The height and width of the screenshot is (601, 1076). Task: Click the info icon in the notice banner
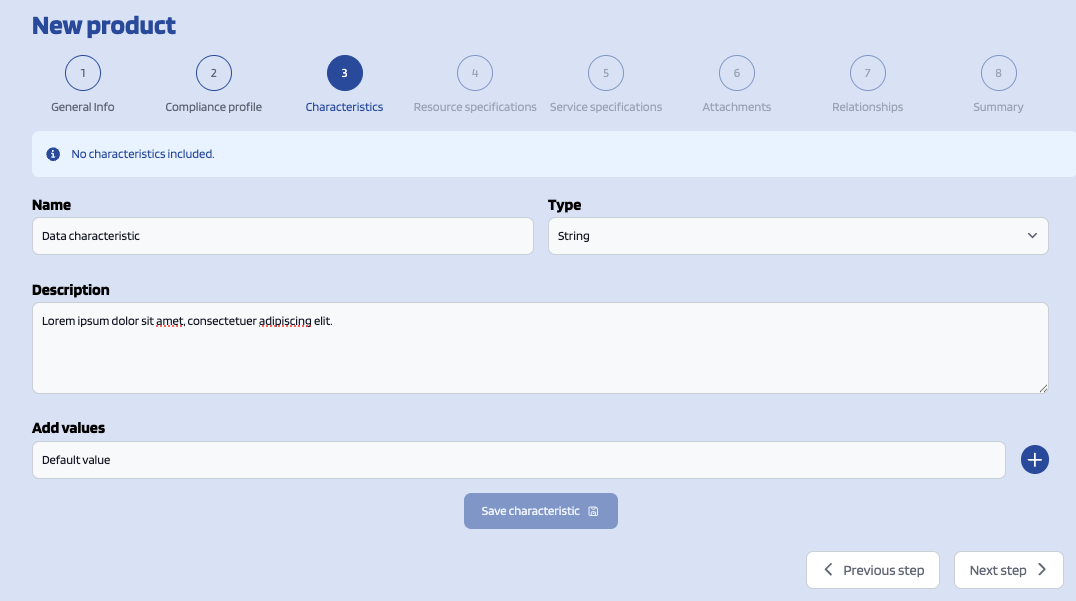click(x=54, y=154)
